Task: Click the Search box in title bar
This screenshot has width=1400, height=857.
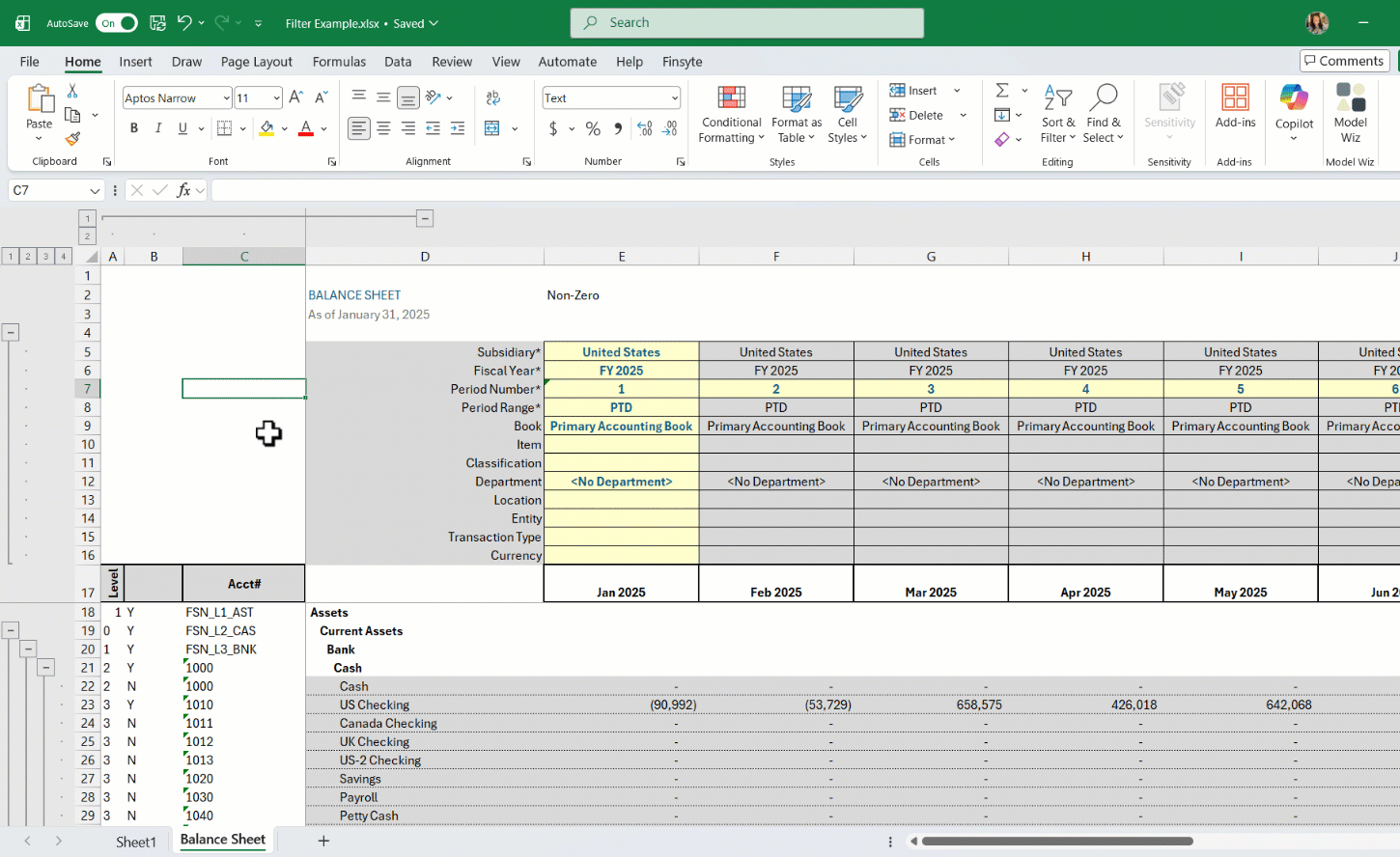Action: click(x=746, y=23)
